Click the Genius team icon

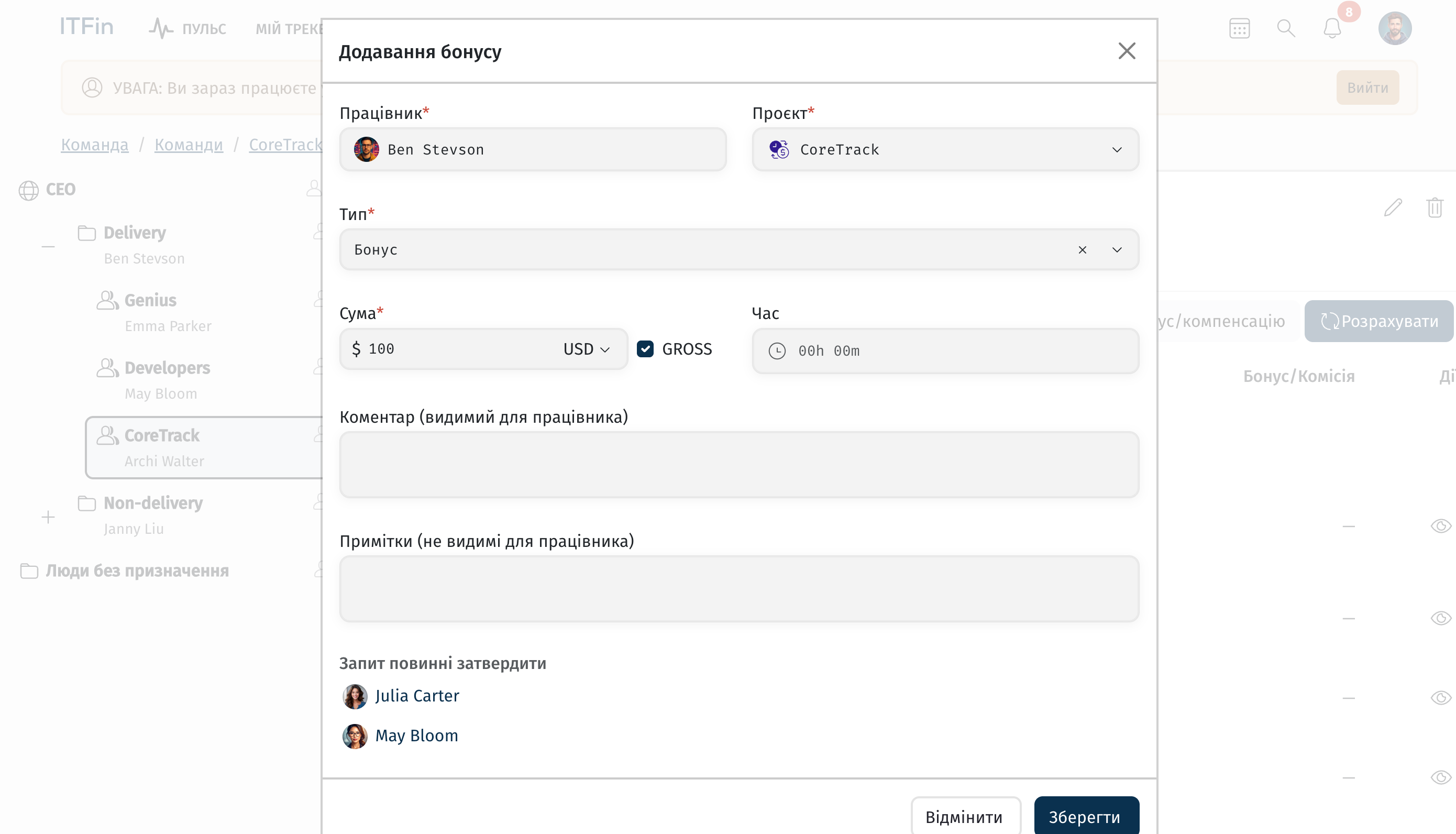(x=107, y=300)
